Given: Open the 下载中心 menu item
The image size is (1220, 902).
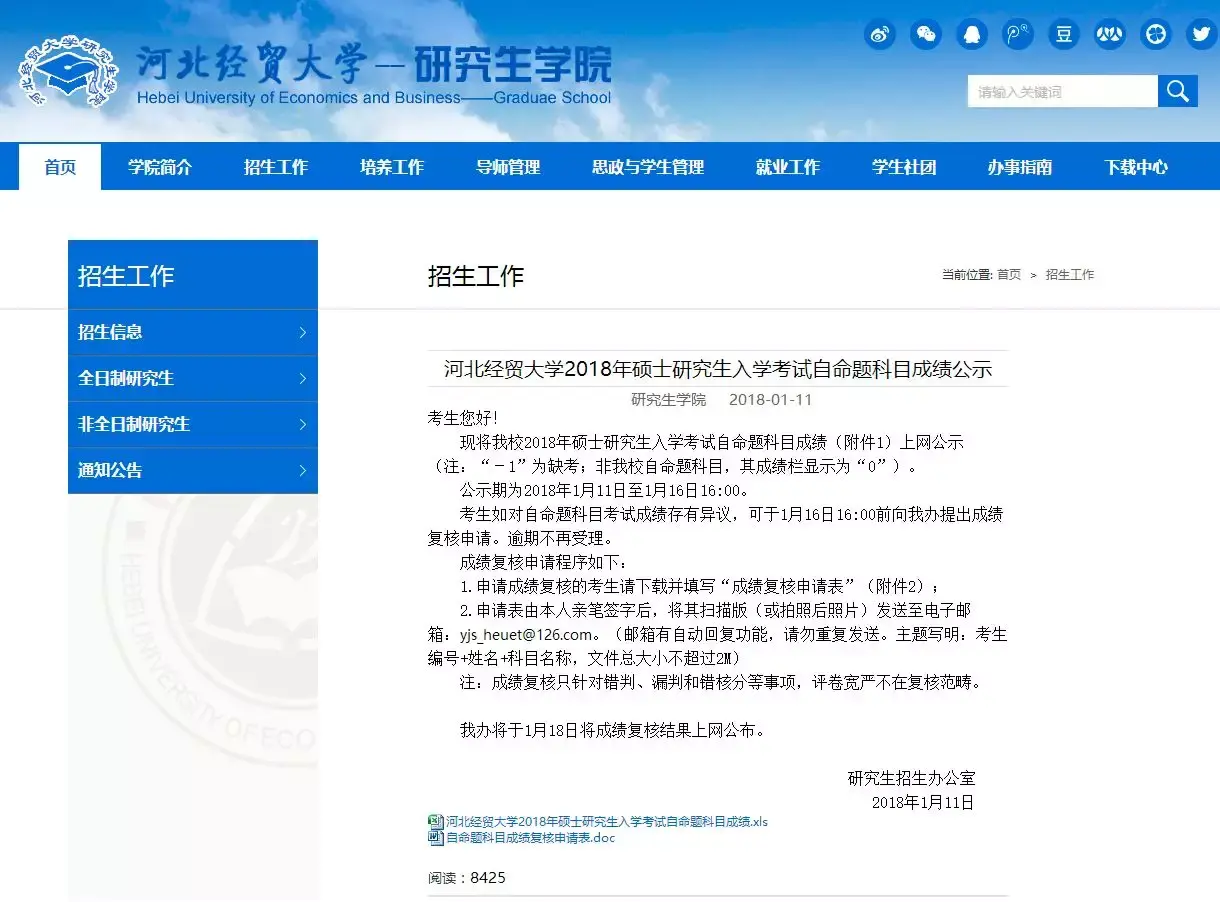Looking at the screenshot, I should tap(1135, 167).
